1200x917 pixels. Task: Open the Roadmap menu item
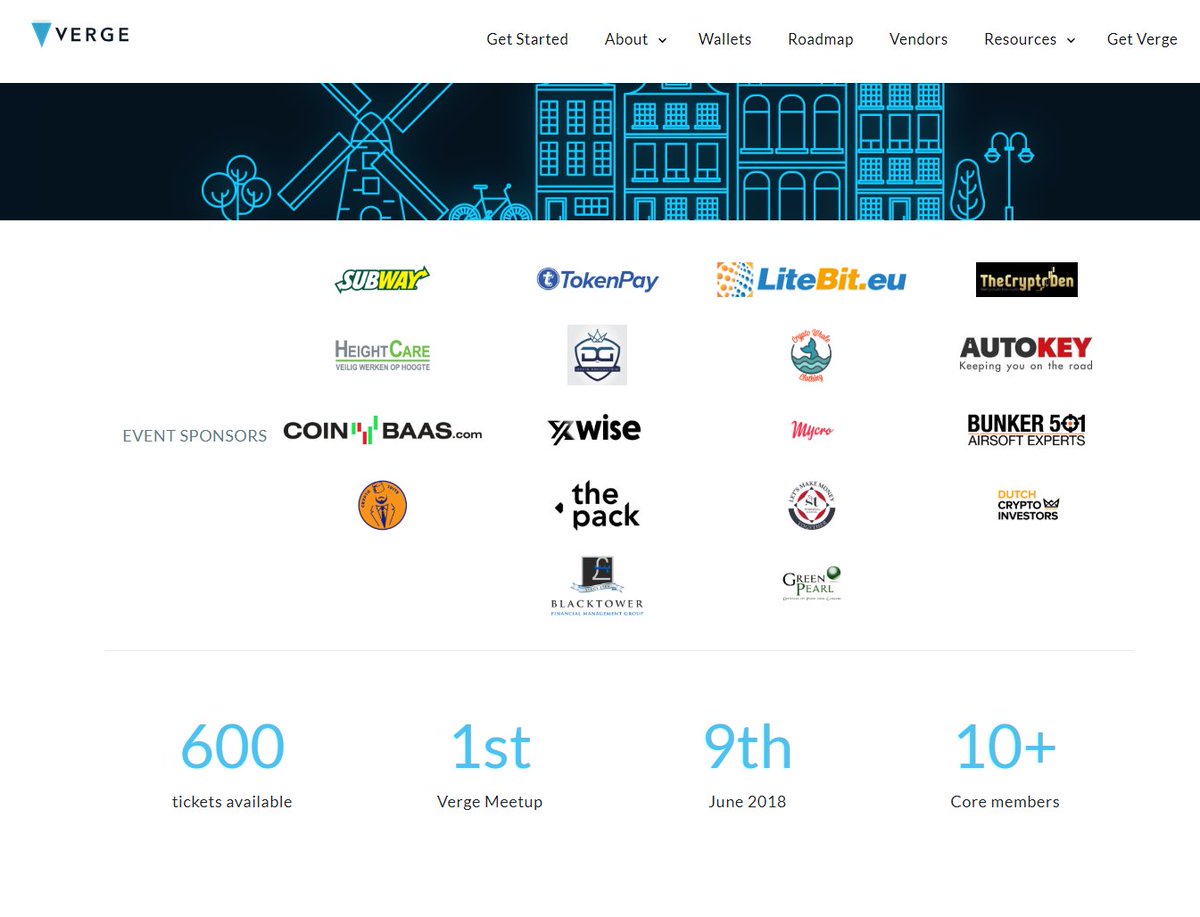820,39
